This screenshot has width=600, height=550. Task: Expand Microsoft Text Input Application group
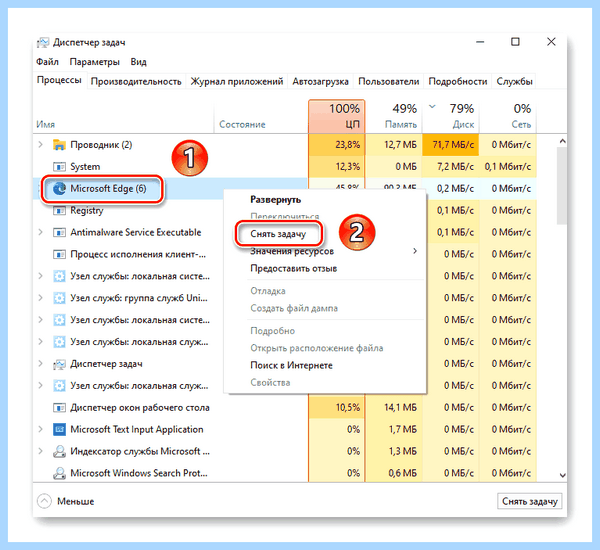pyautogui.click(x=41, y=429)
